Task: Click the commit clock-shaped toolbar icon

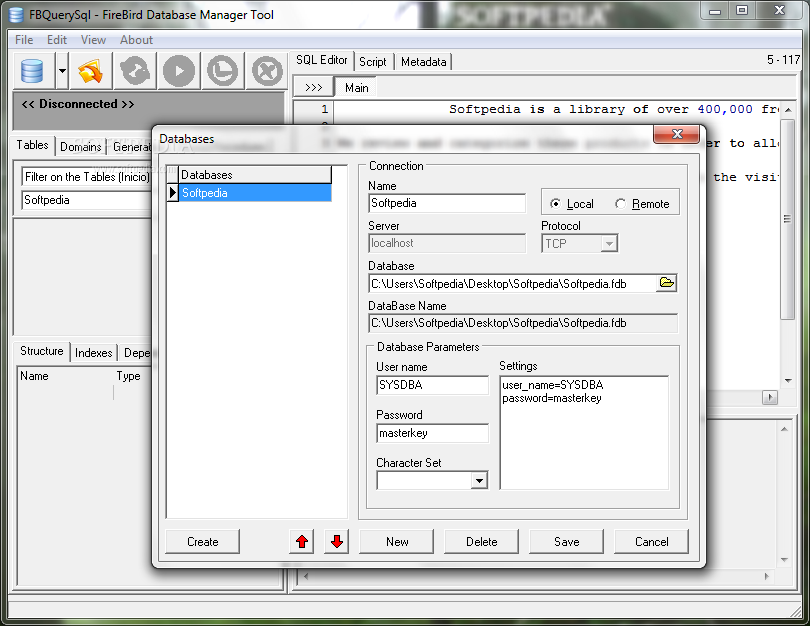Action: (x=223, y=71)
